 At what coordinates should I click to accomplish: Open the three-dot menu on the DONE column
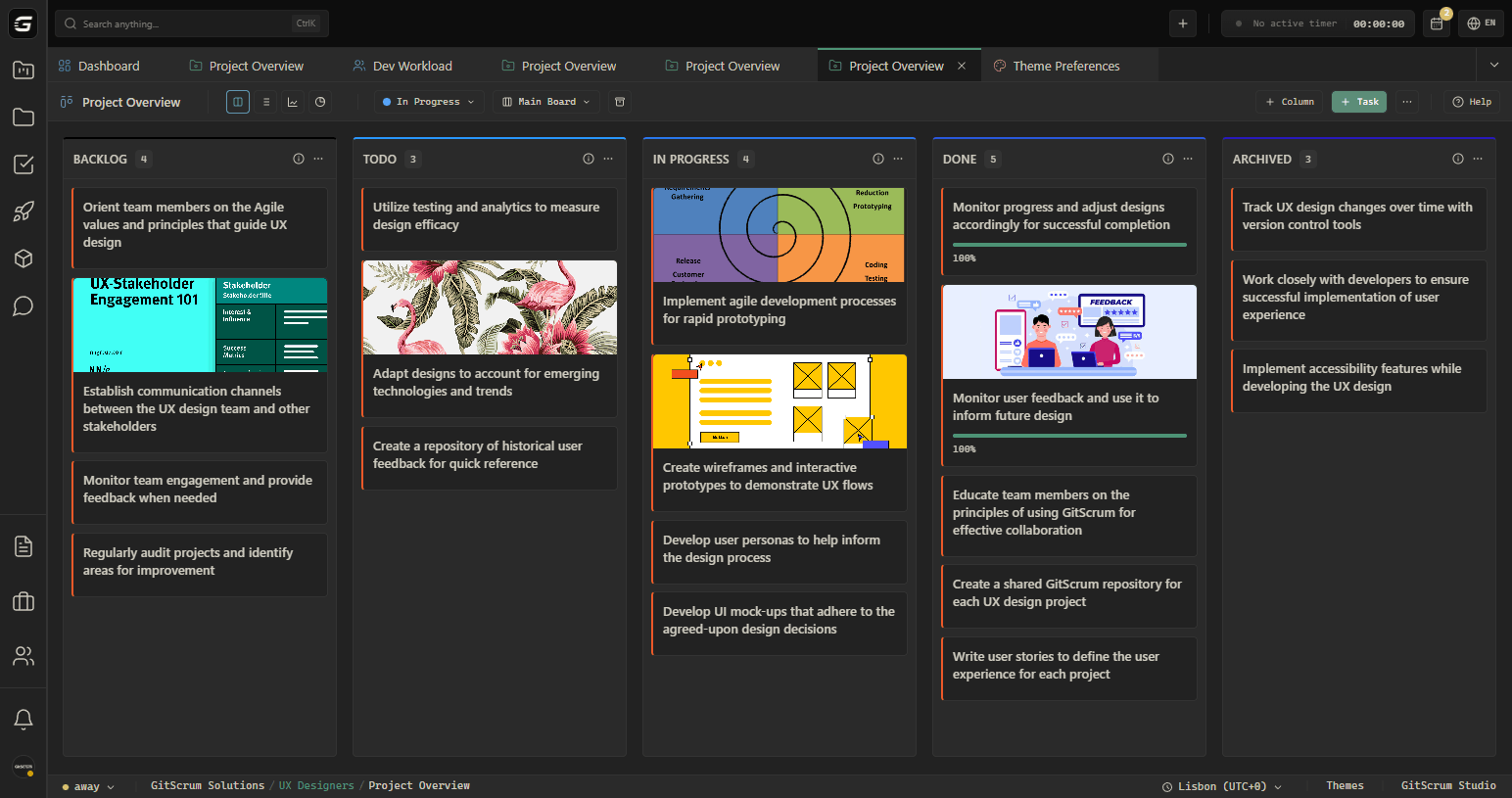(1188, 158)
